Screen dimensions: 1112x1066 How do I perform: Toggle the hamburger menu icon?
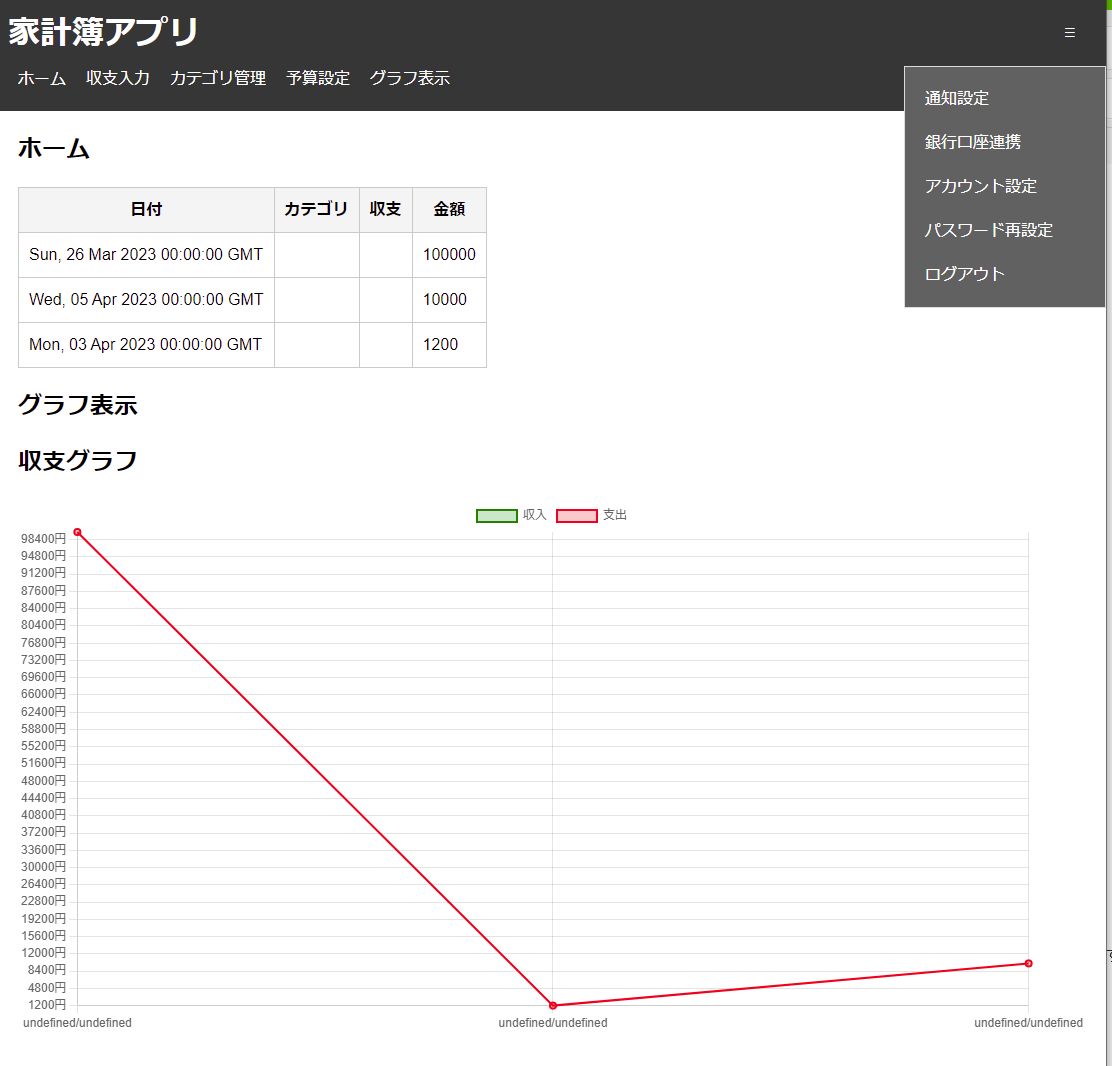point(1069,33)
